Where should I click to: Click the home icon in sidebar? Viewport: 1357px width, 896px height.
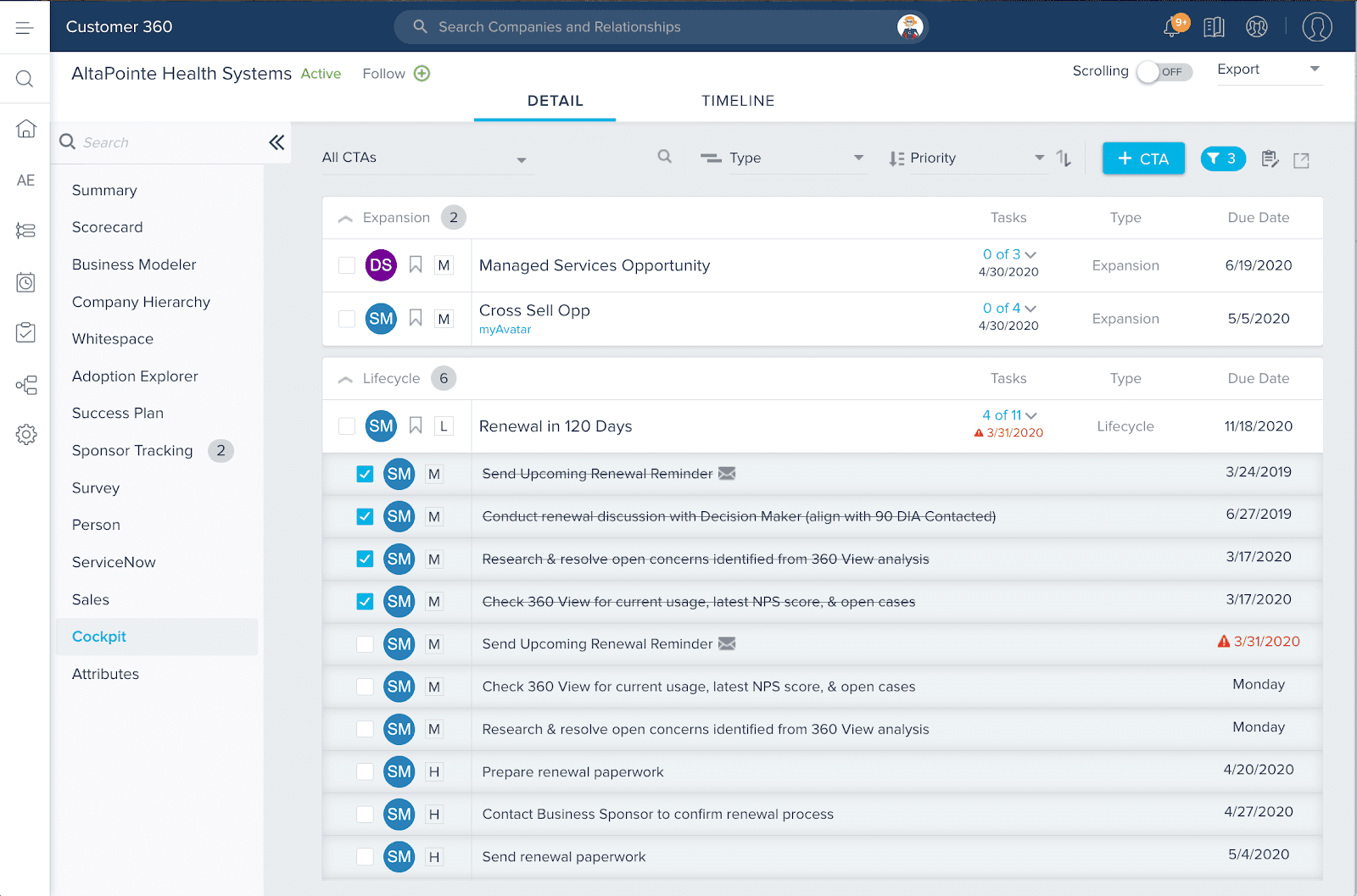25,129
